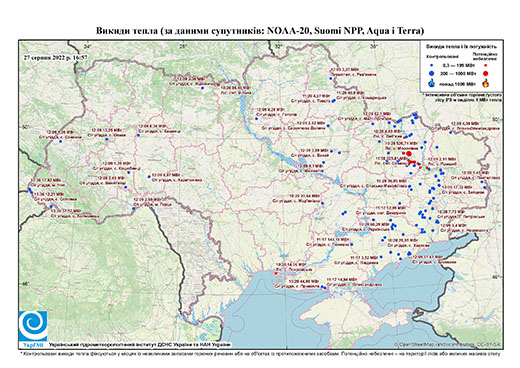Click the orange flame icon in legend

(x=486, y=83)
